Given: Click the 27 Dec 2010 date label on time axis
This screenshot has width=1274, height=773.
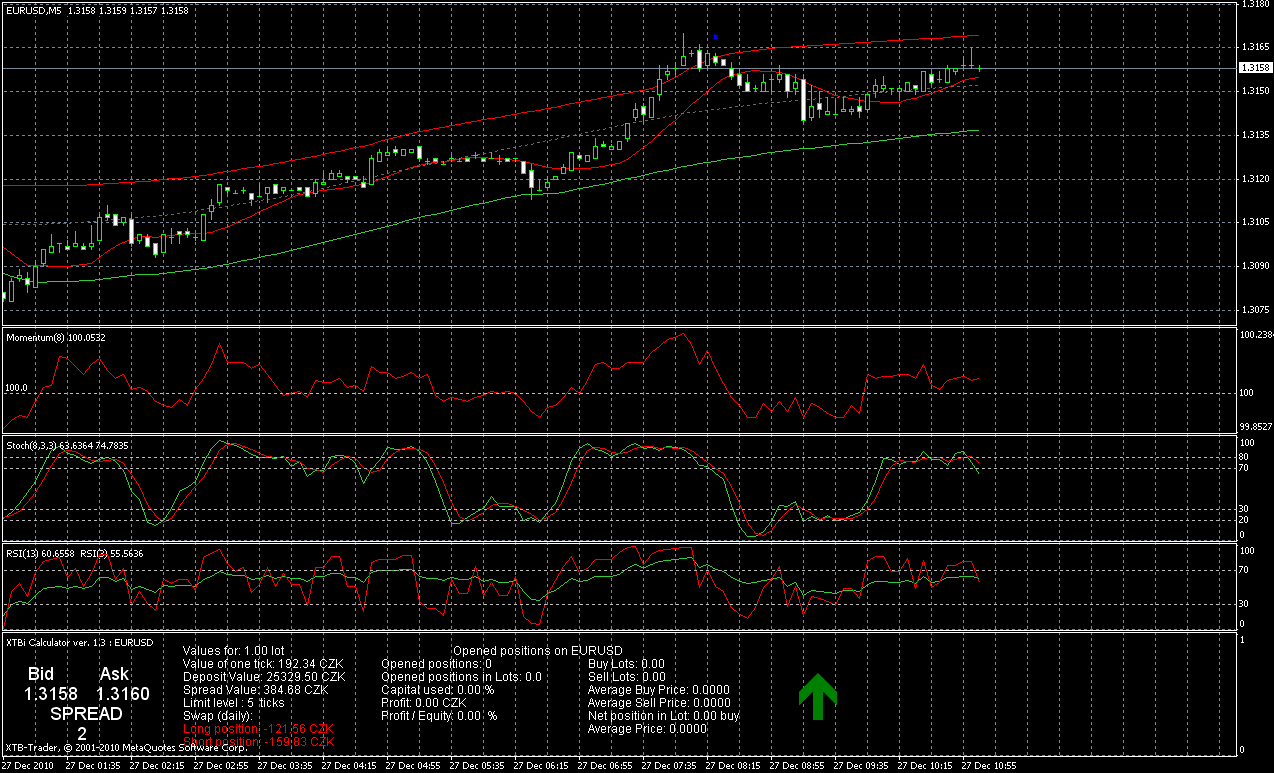Looking at the screenshot, I should (26, 766).
